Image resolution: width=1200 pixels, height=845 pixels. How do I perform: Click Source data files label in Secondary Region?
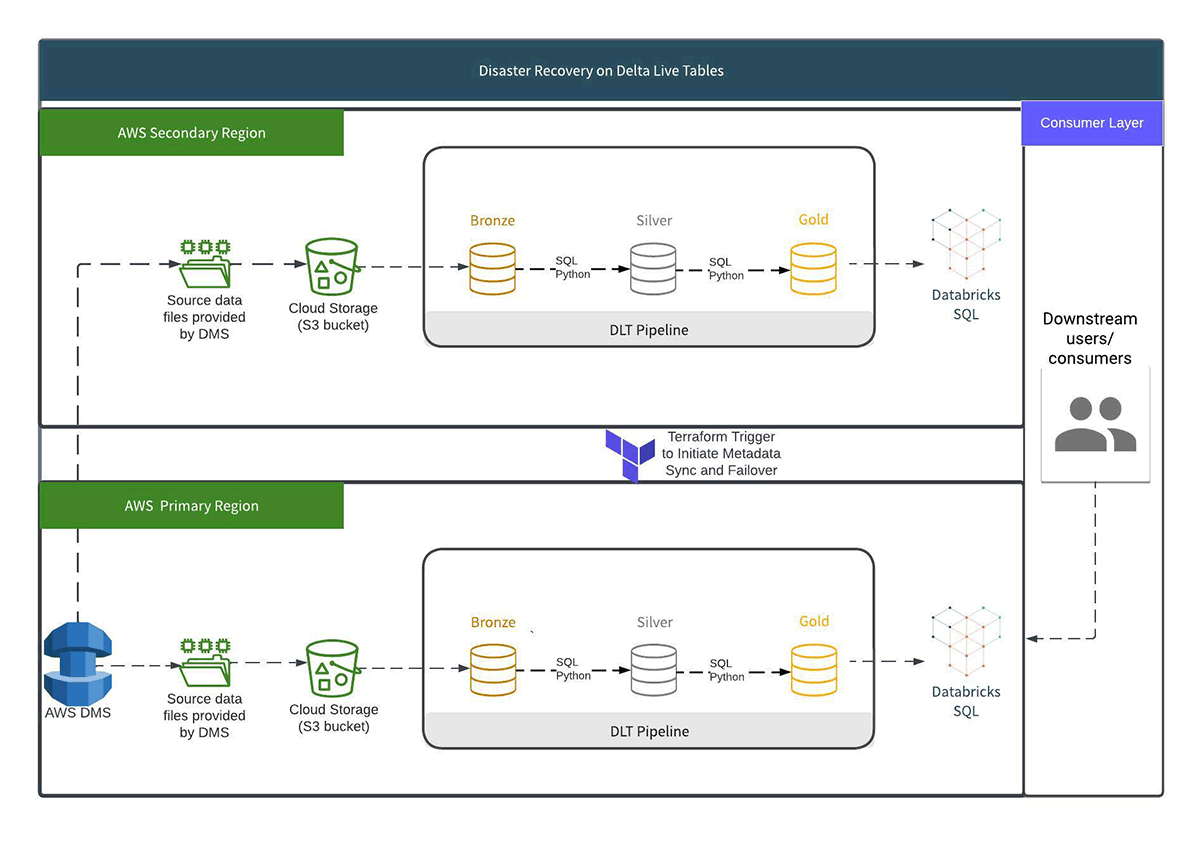(x=205, y=317)
